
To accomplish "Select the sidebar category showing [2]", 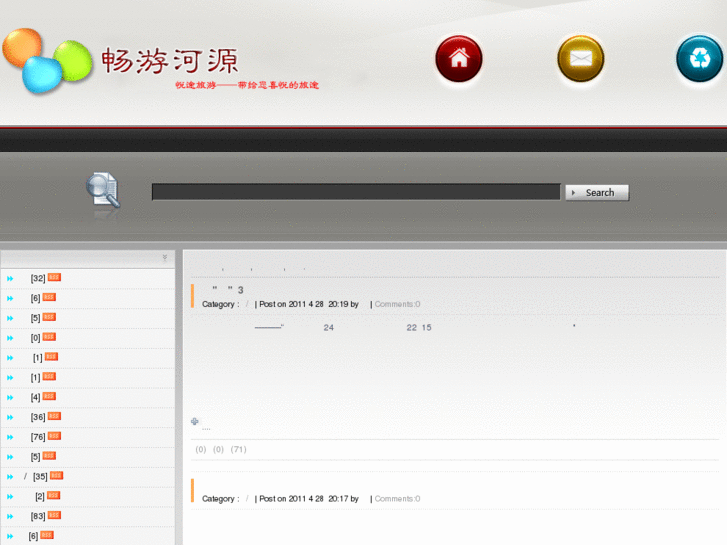I will [x=40, y=496].
